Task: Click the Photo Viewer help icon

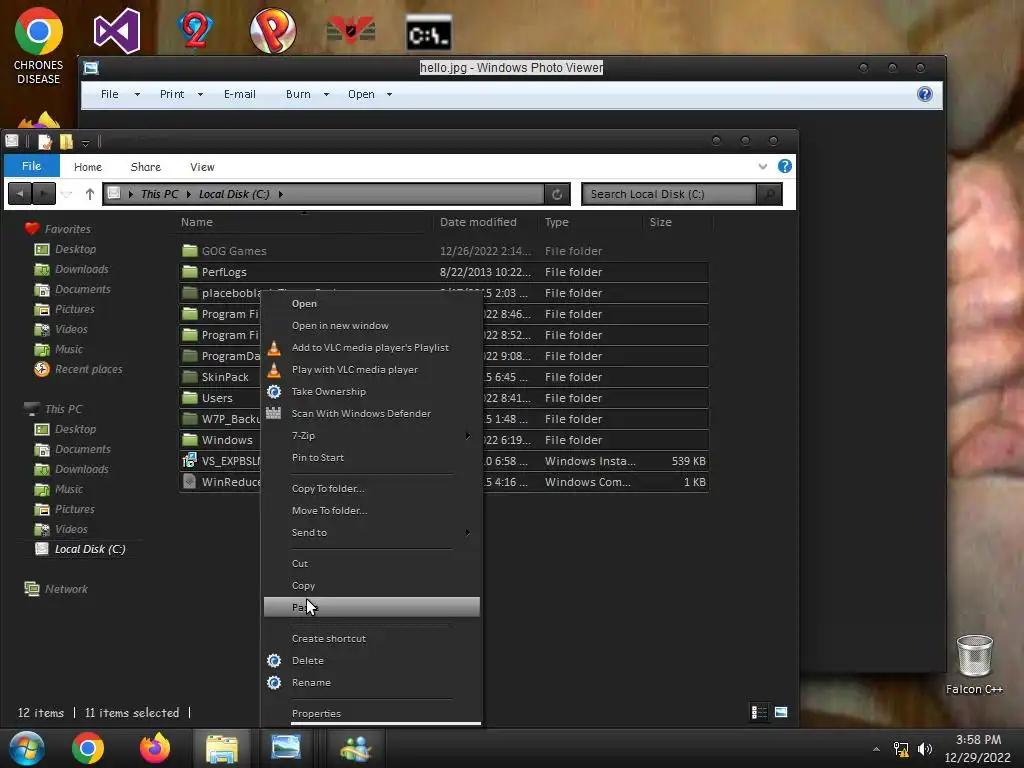Action: (924, 94)
